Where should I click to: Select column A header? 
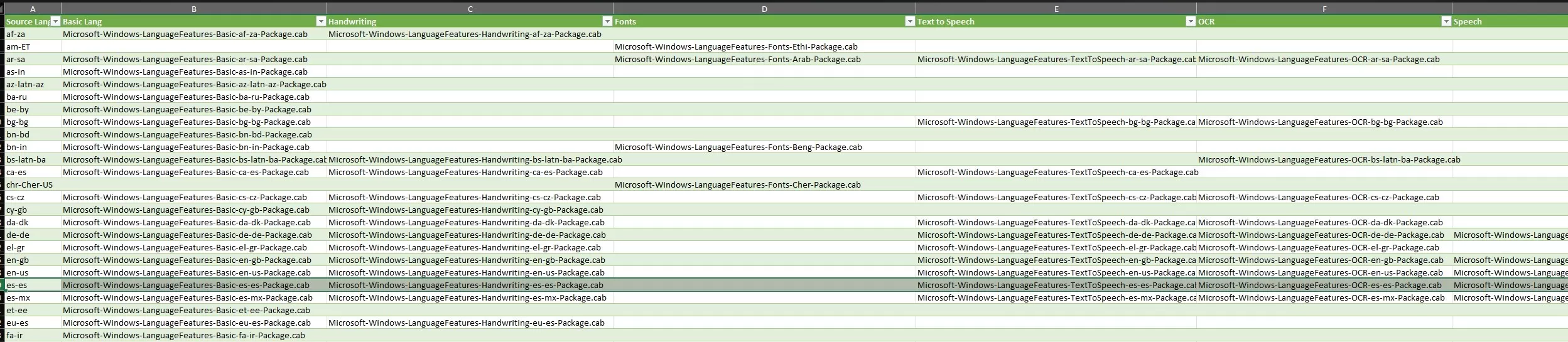tap(33, 9)
